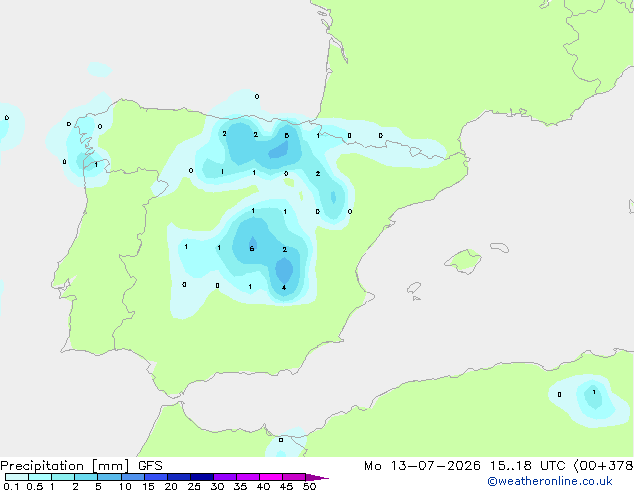Image resolution: width=634 pixels, height=490 pixels.
Task: Click the 20–25 mm legend color swatch
Action: point(179,477)
